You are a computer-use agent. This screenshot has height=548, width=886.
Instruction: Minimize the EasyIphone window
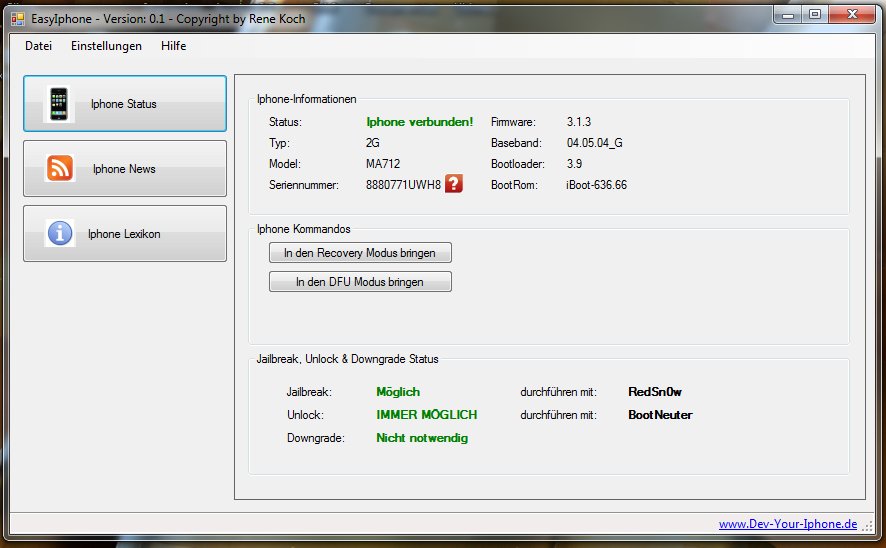788,15
